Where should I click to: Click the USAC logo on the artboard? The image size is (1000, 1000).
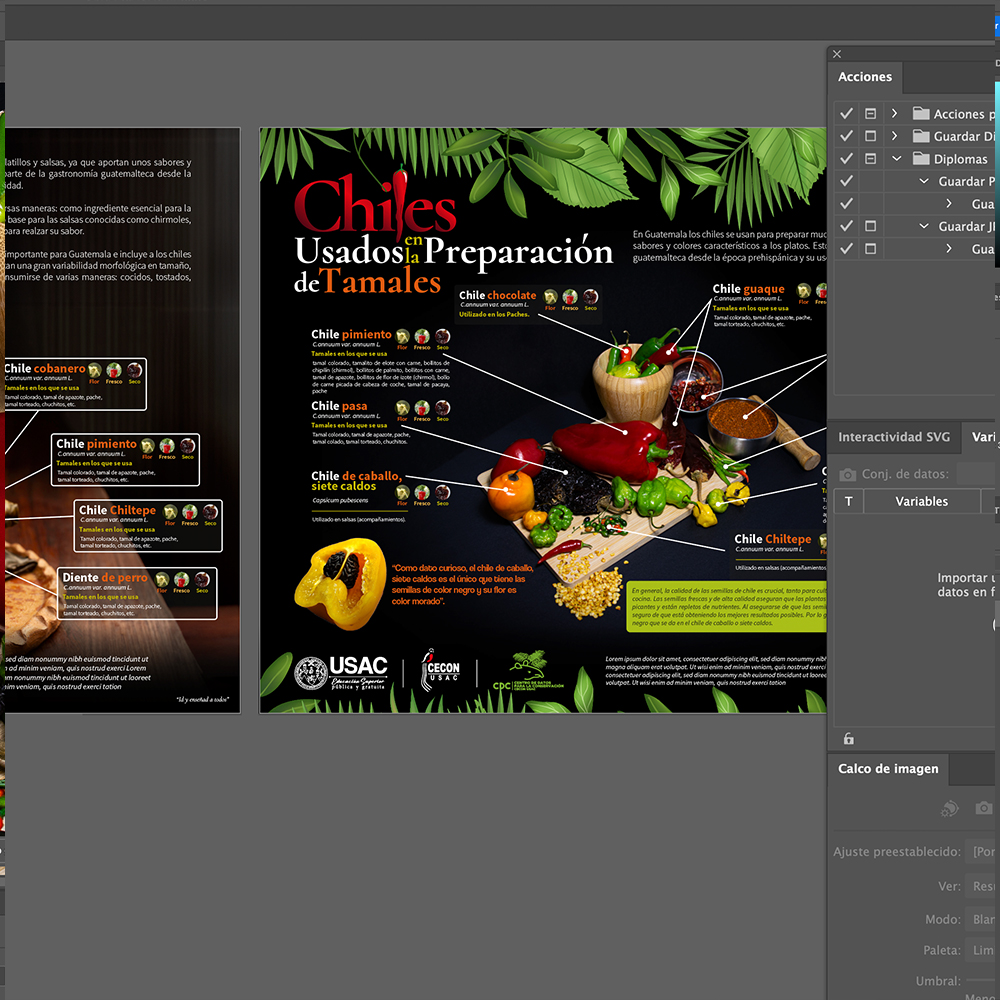tap(341, 673)
